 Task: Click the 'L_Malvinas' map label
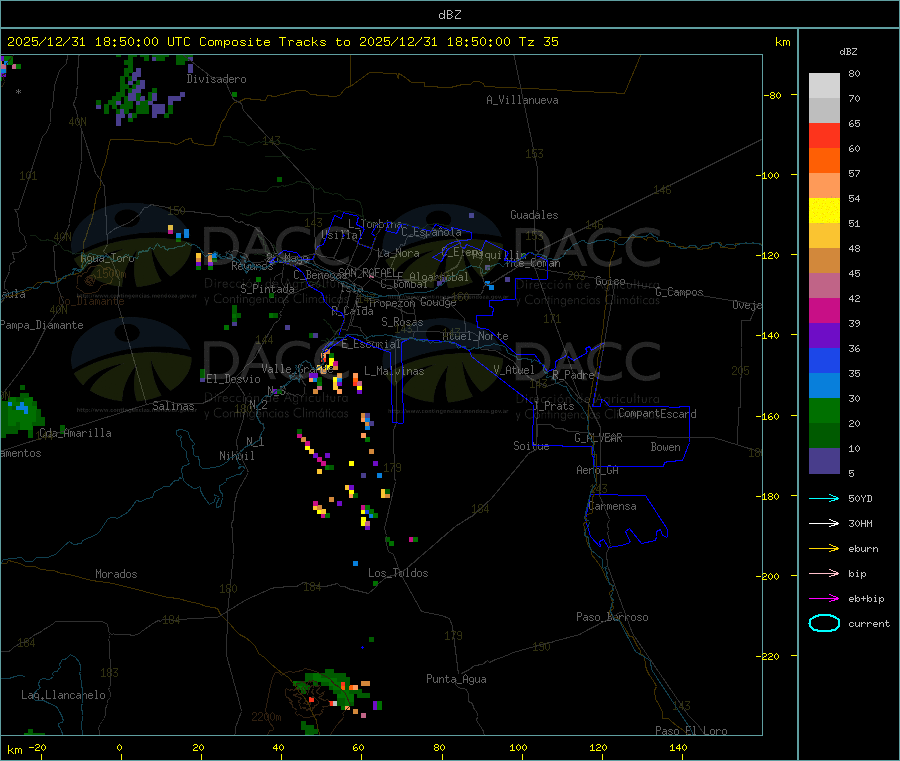394,371
